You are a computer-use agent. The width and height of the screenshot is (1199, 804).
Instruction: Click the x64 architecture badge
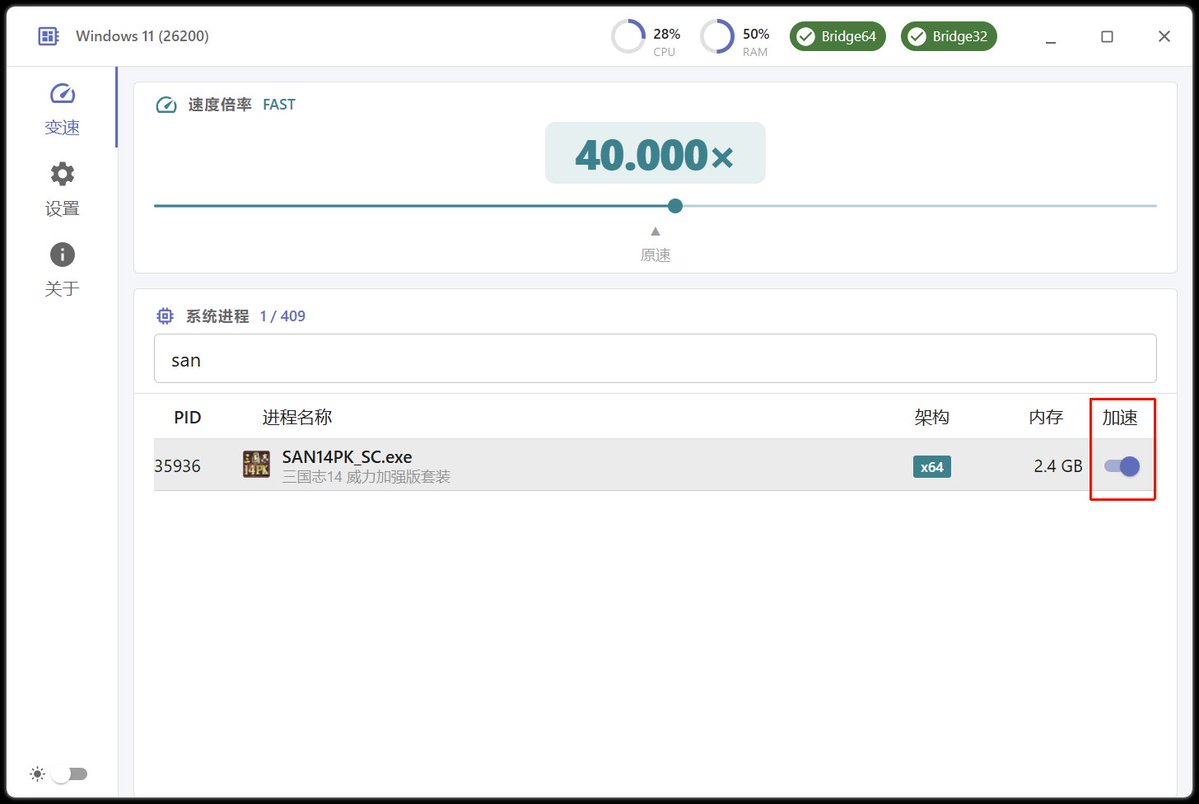pyautogui.click(x=931, y=467)
